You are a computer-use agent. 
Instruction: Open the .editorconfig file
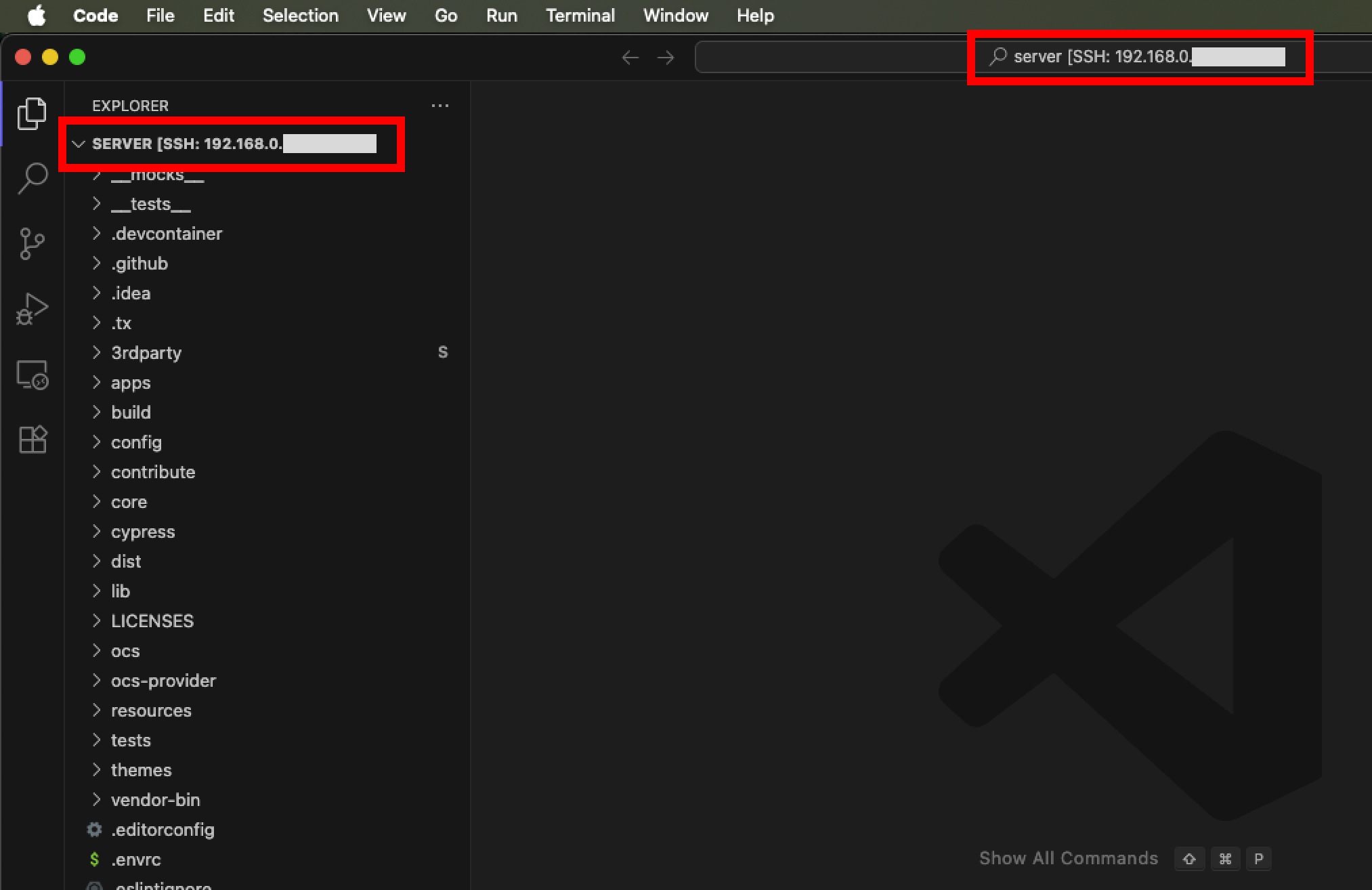click(163, 830)
